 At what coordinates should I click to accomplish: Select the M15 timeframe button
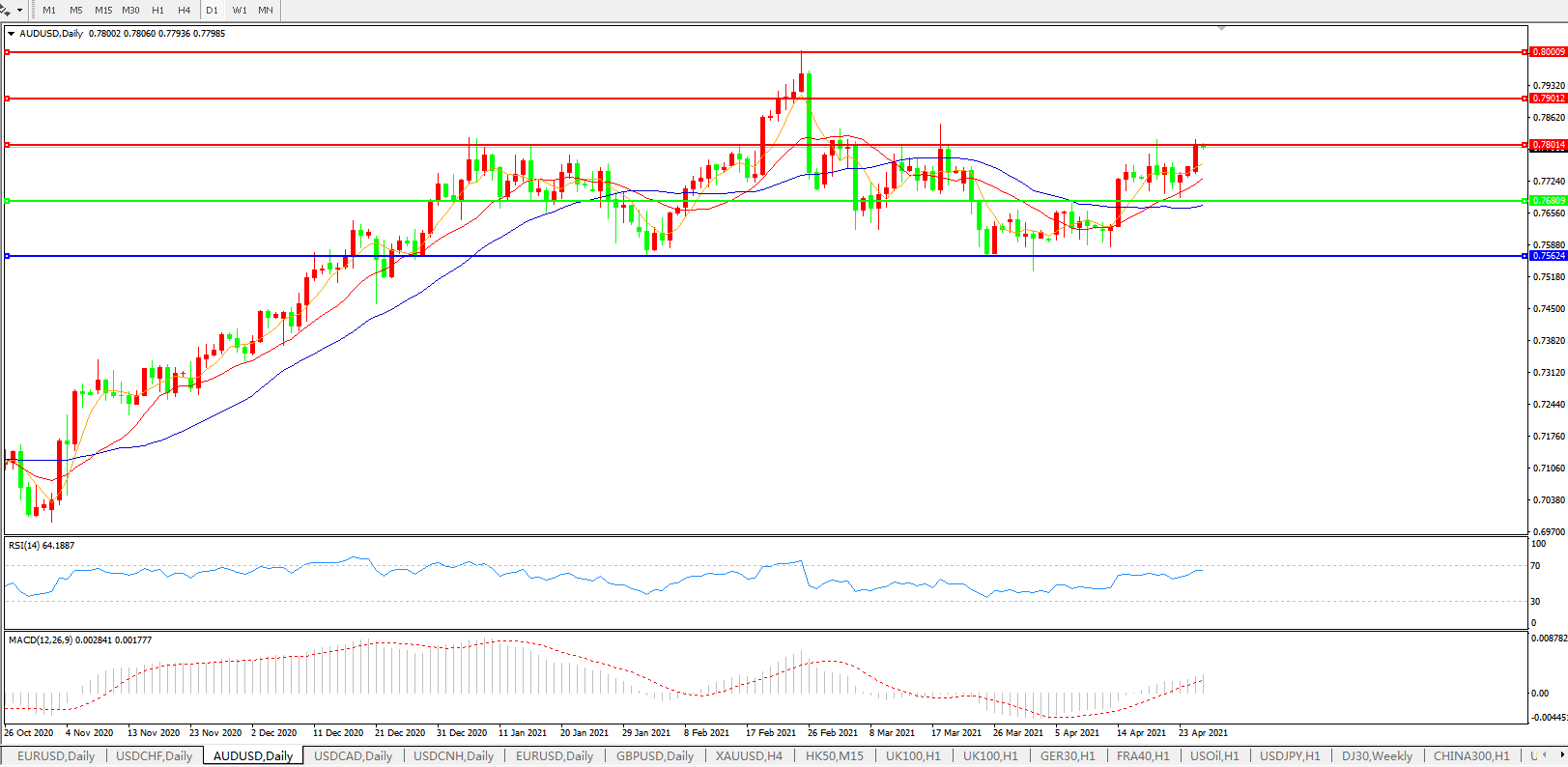(103, 10)
